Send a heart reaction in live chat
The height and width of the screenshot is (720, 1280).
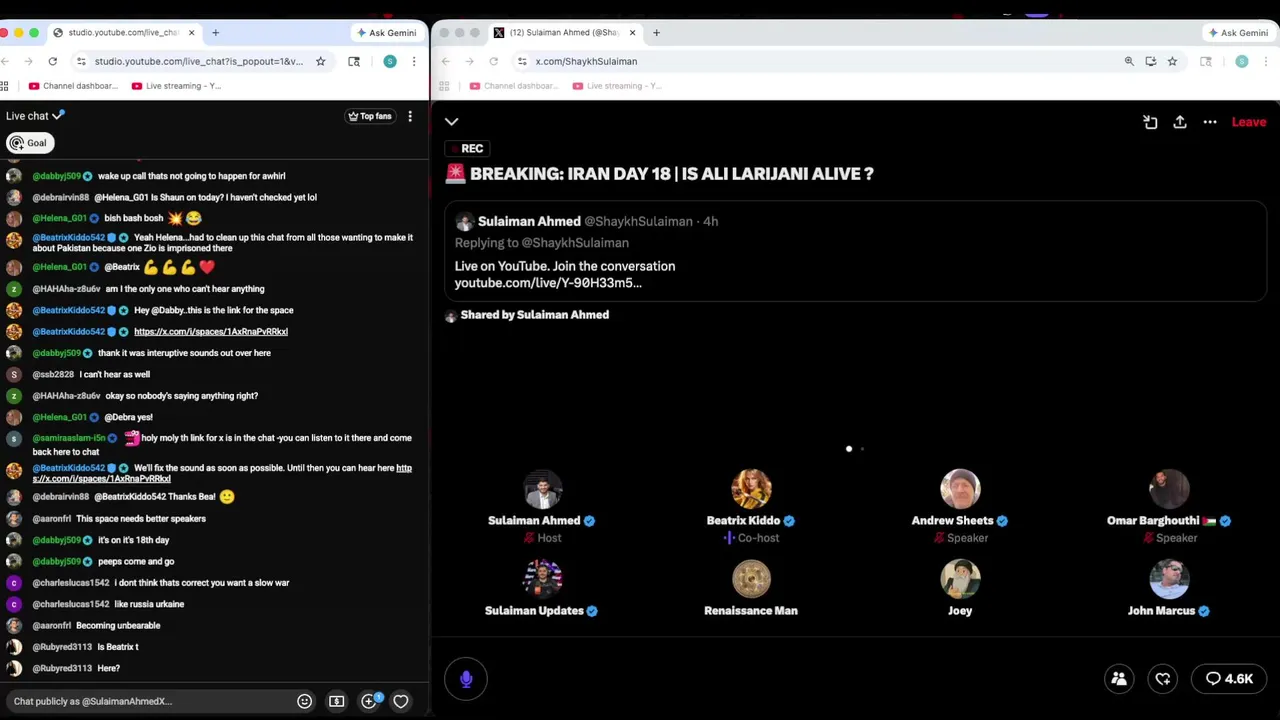coord(401,701)
